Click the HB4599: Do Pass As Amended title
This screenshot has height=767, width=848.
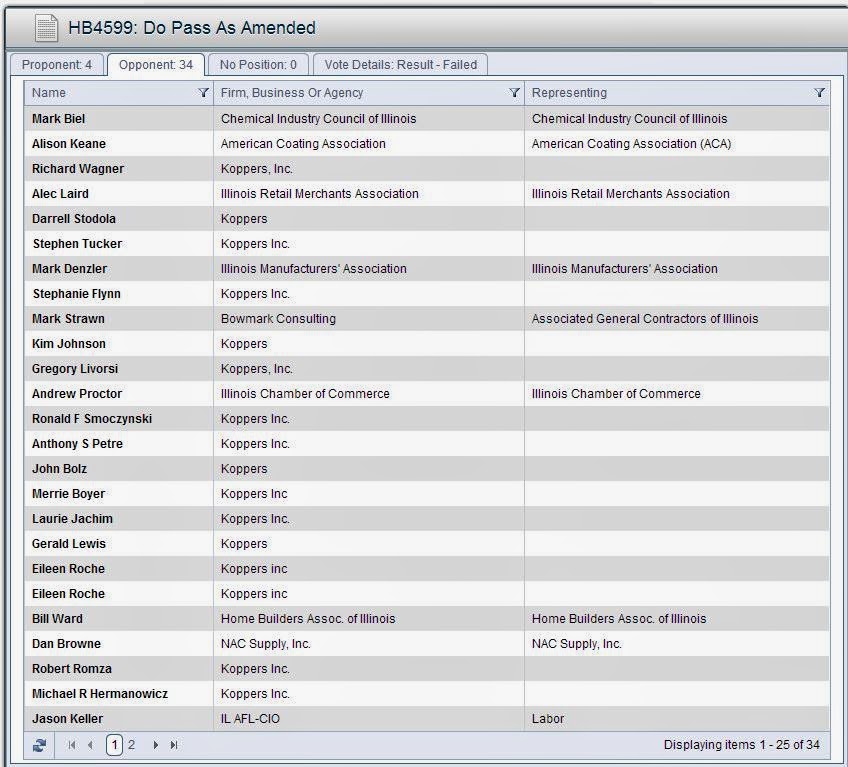pos(192,28)
